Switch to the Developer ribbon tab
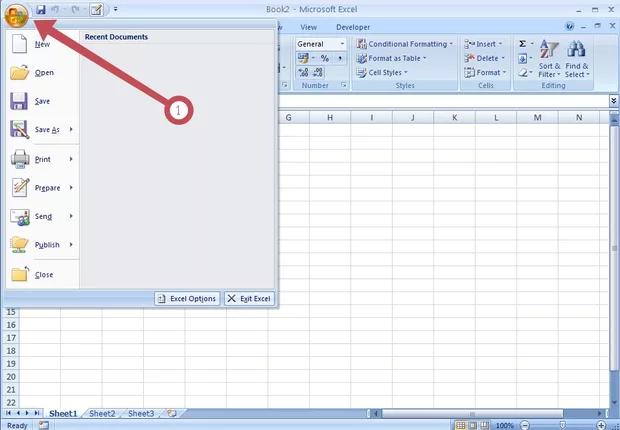The width and height of the screenshot is (620, 430). click(353, 27)
